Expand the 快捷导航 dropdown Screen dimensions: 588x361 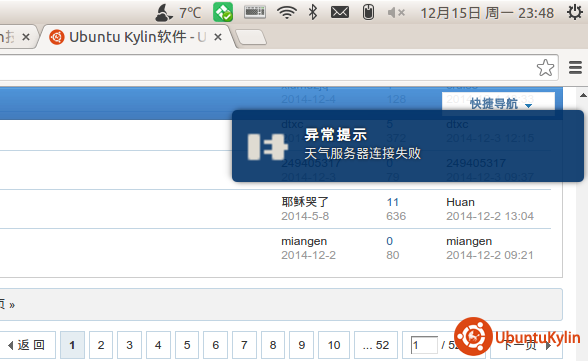[499, 103]
